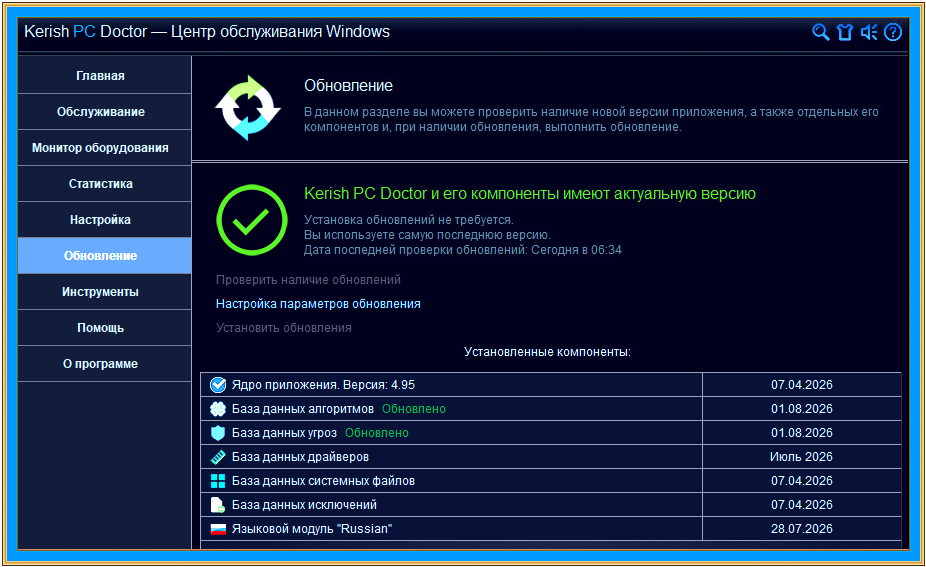The width and height of the screenshot is (926, 567).
Task: Open the skin shirt icon
Action: (x=845, y=32)
